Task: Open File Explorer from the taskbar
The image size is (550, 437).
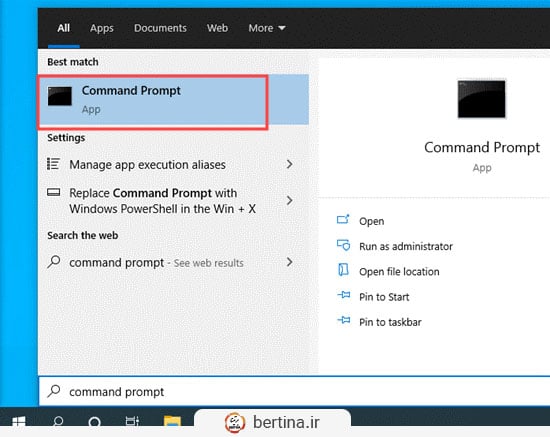Action: (172, 421)
